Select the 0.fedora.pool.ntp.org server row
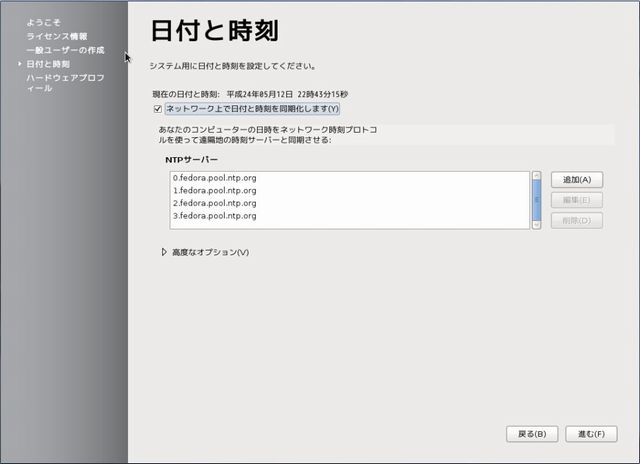 click(350, 178)
